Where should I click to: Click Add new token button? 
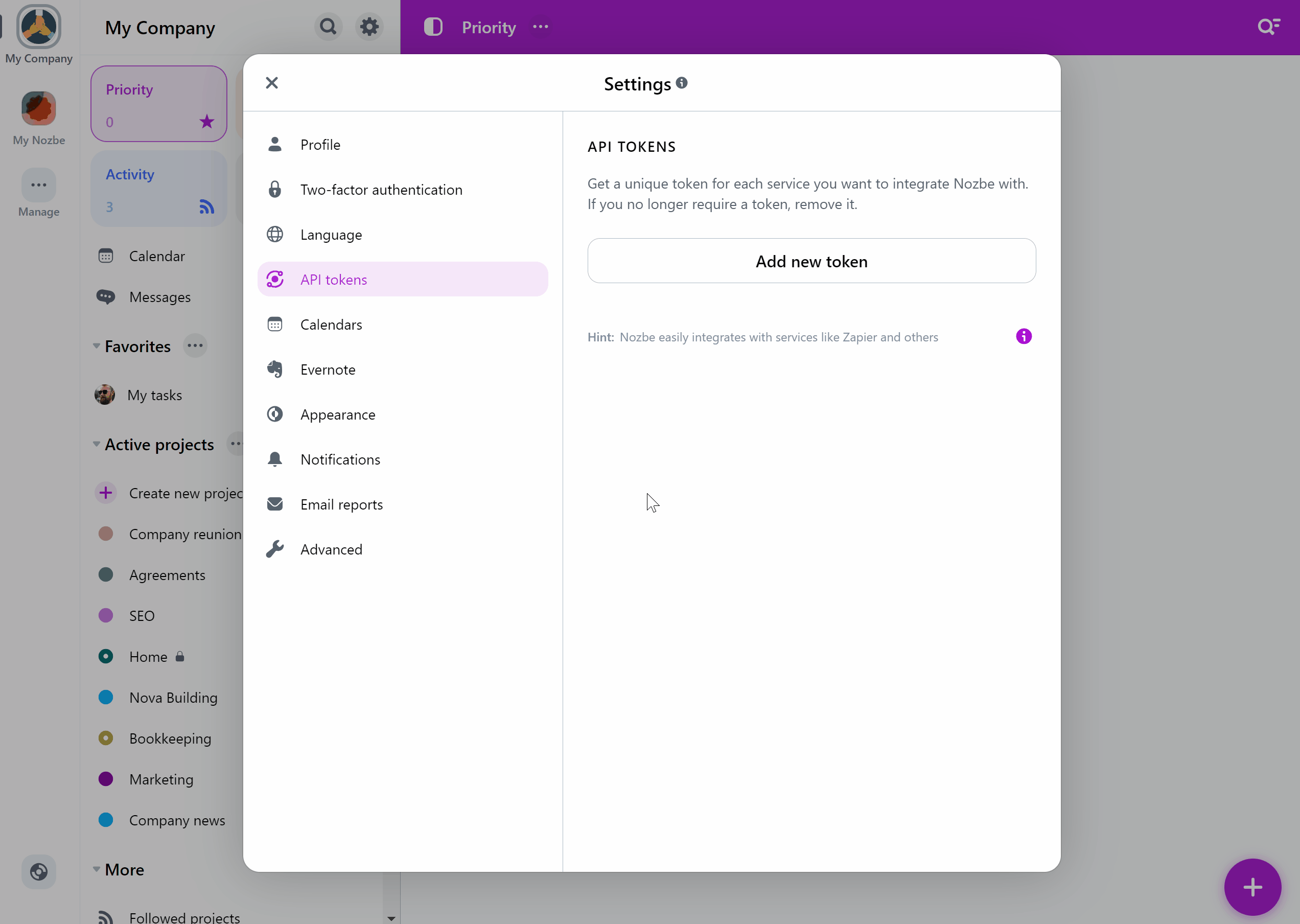click(x=811, y=261)
